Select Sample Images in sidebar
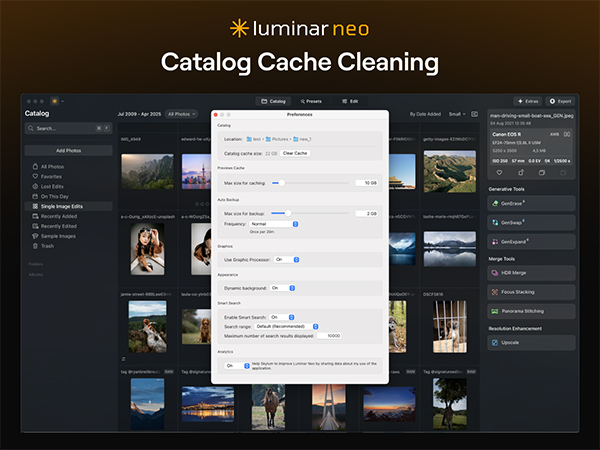The image size is (600, 450). [x=68, y=236]
